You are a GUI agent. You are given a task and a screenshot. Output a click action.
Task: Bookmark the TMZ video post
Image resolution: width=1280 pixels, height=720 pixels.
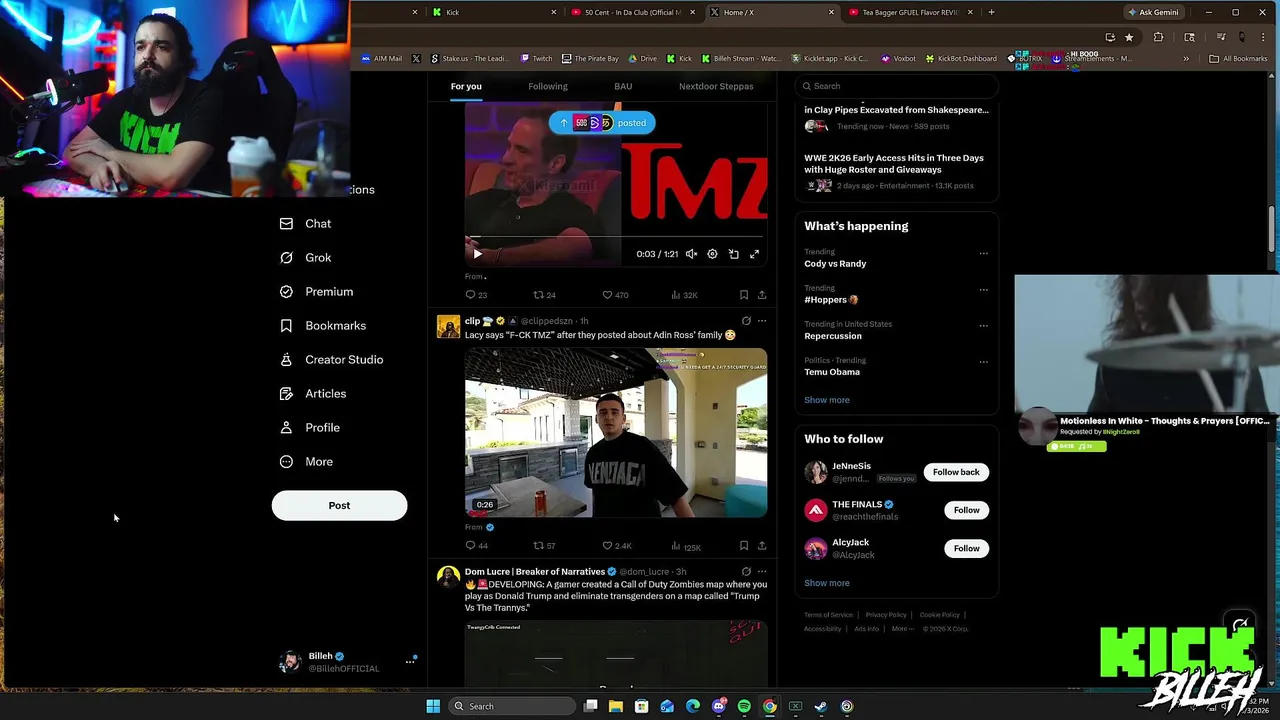[x=743, y=295]
